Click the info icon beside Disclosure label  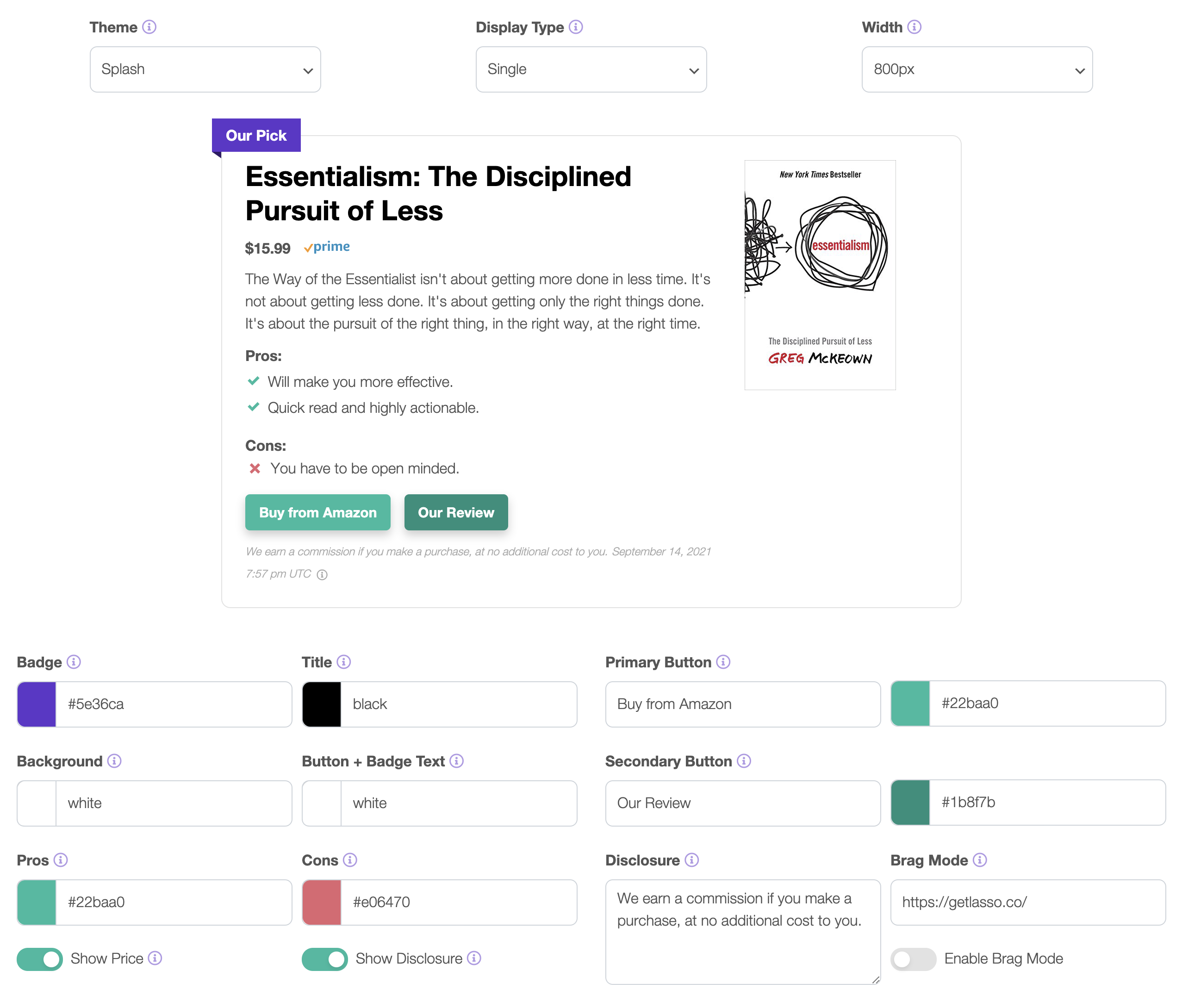[x=691, y=860]
